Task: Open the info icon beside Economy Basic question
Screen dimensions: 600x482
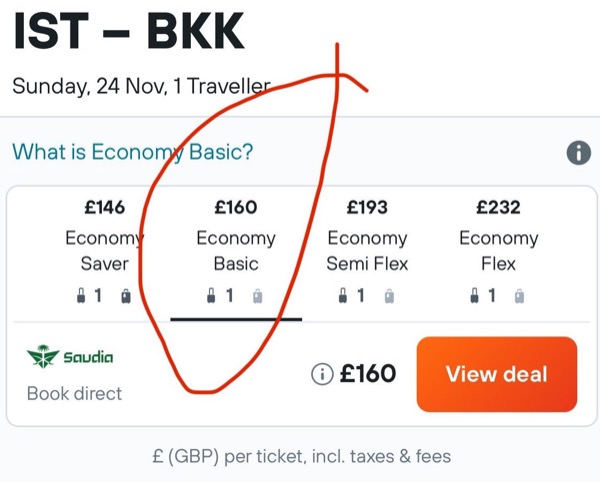Action: tap(579, 153)
